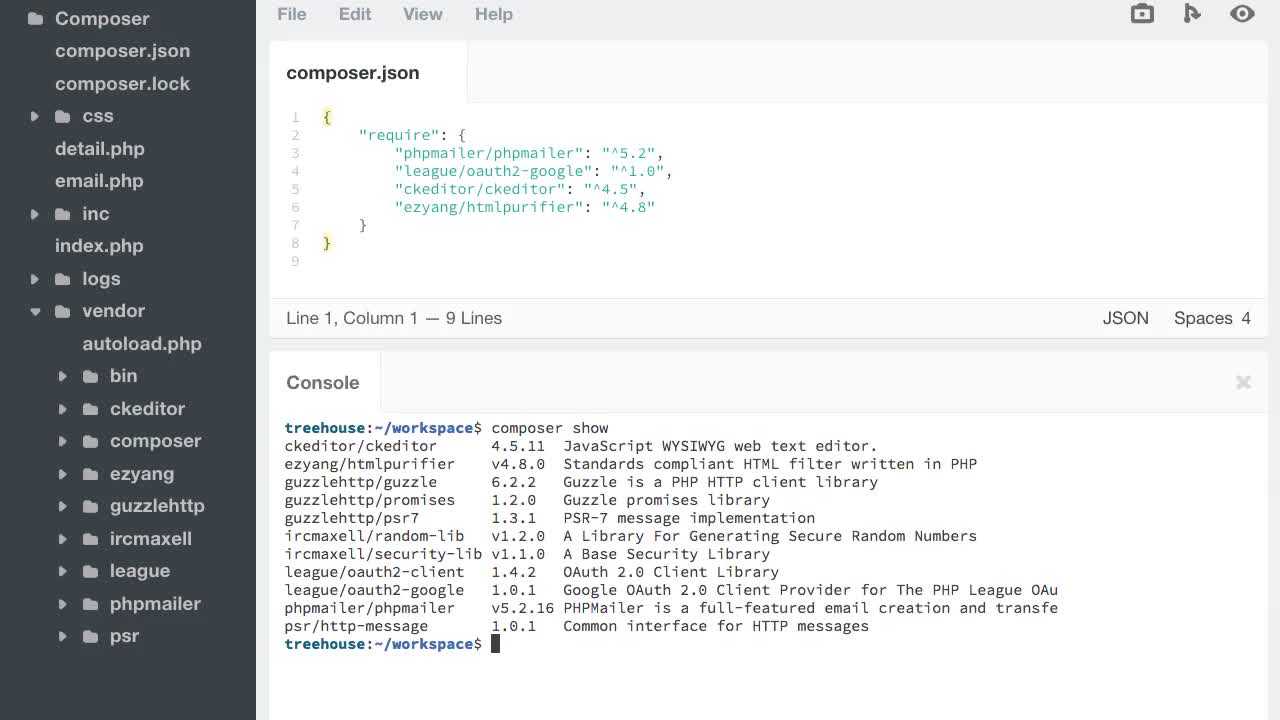Open autoload.php under vendor
The image size is (1280, 720).
[x=142, y=343]
